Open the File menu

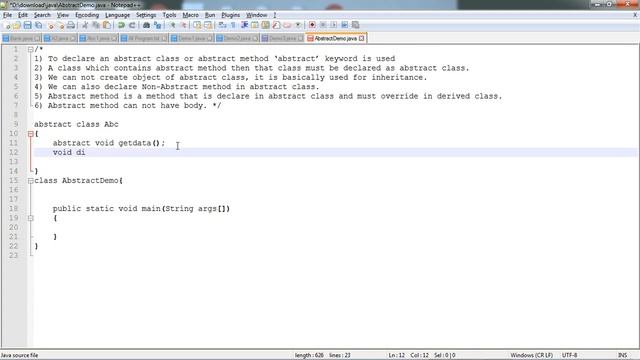click(7, 15)
